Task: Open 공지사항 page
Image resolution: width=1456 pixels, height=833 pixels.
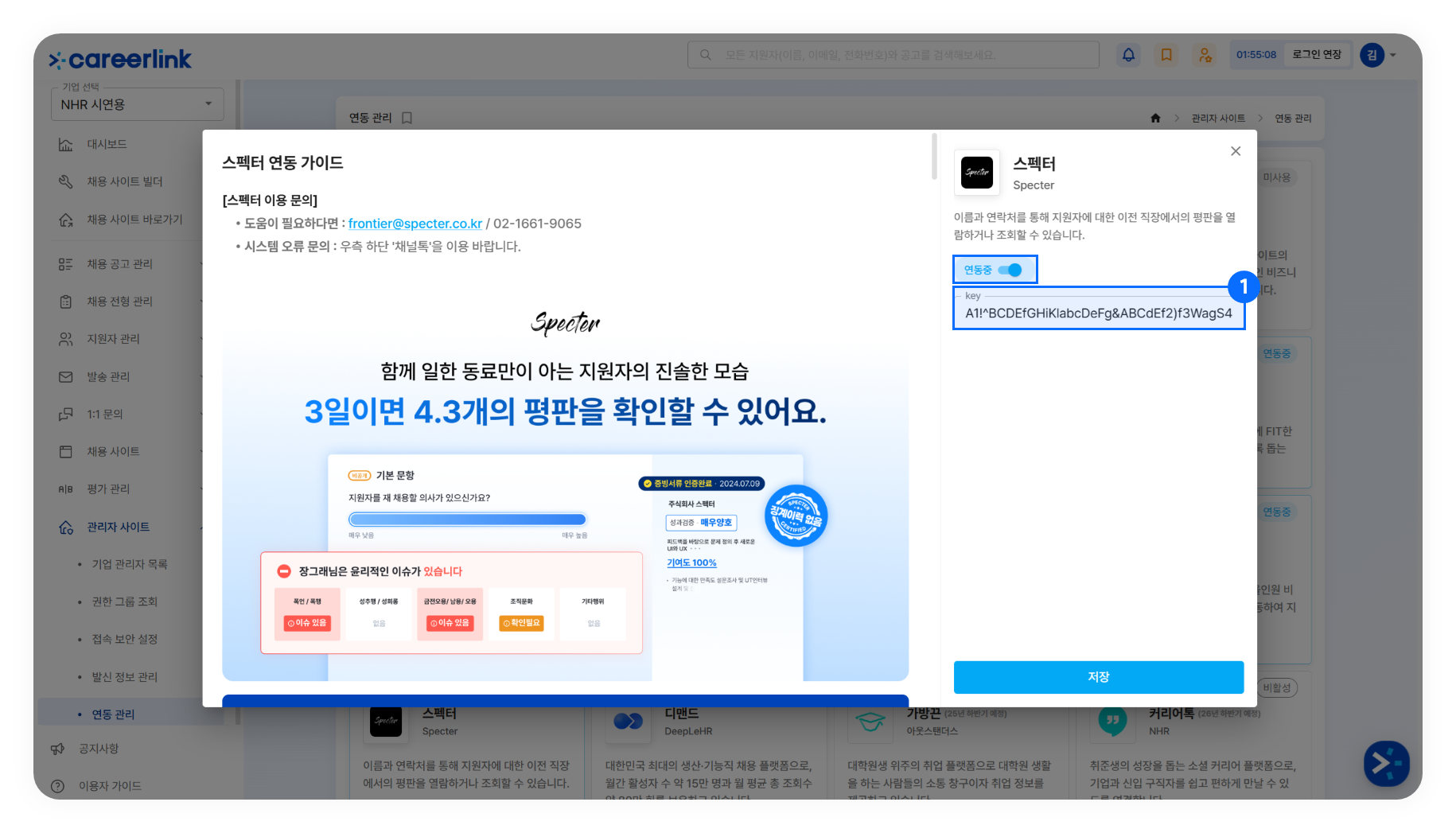Action: (x=99, y=749)
